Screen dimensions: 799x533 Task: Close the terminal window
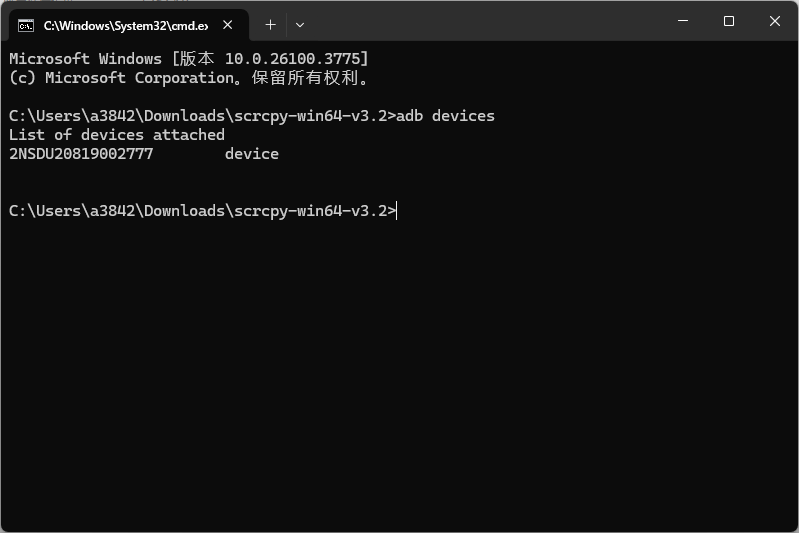(775, 21)
